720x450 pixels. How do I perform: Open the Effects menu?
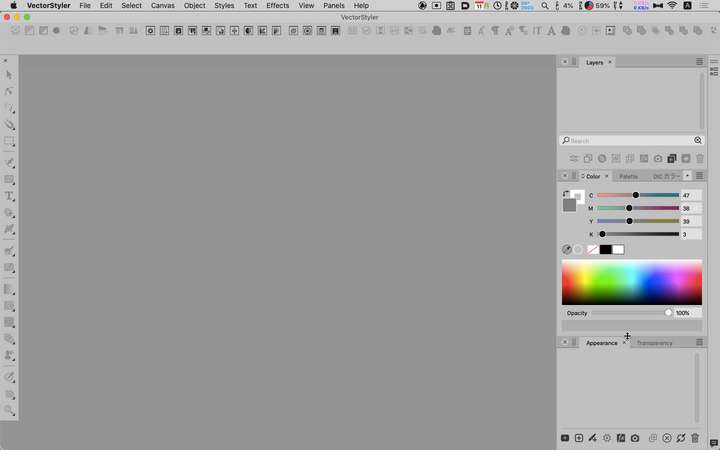pyautogui.click(x=277, y=6)
